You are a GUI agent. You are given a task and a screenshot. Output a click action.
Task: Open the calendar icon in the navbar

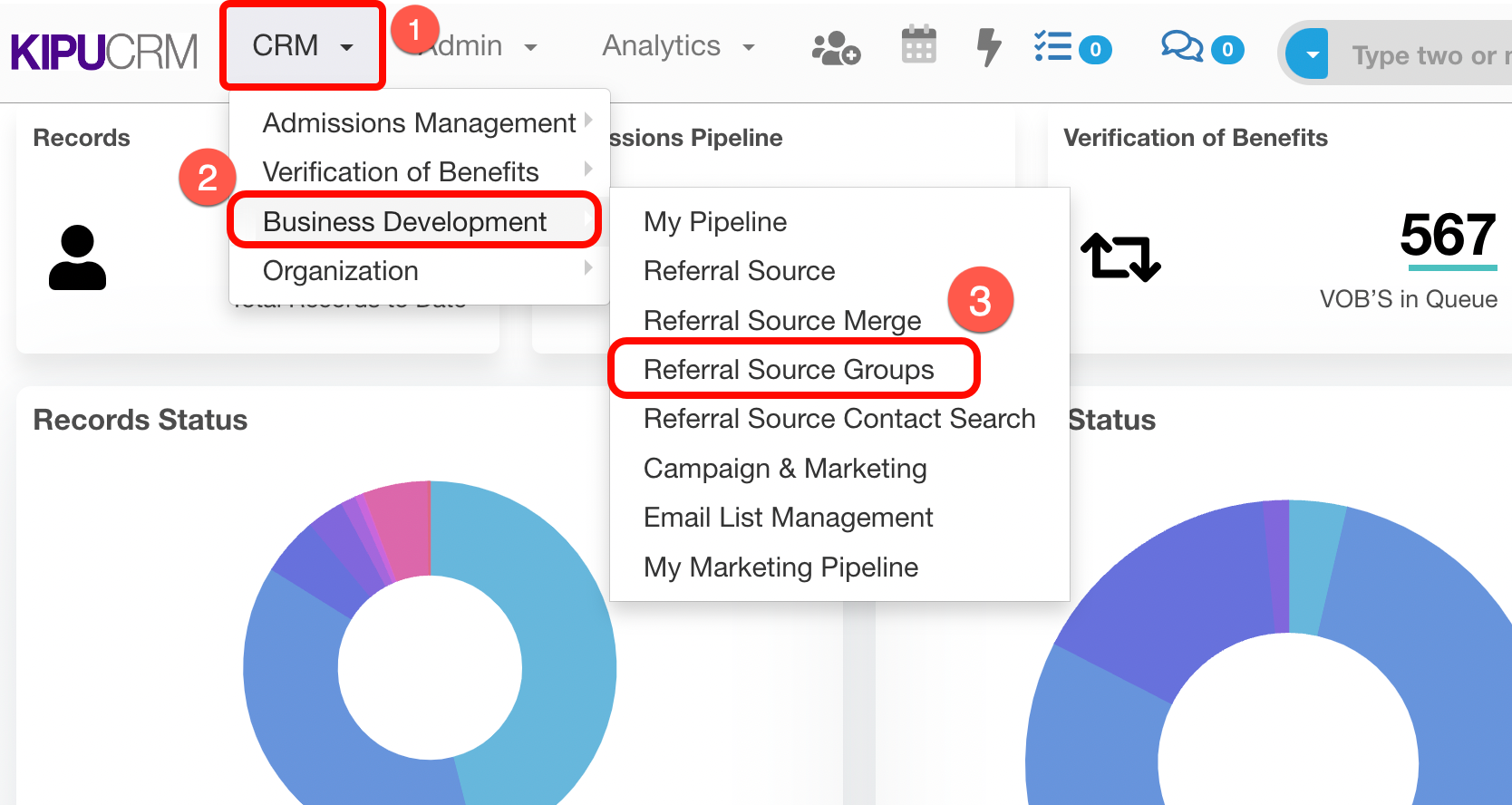918,45
